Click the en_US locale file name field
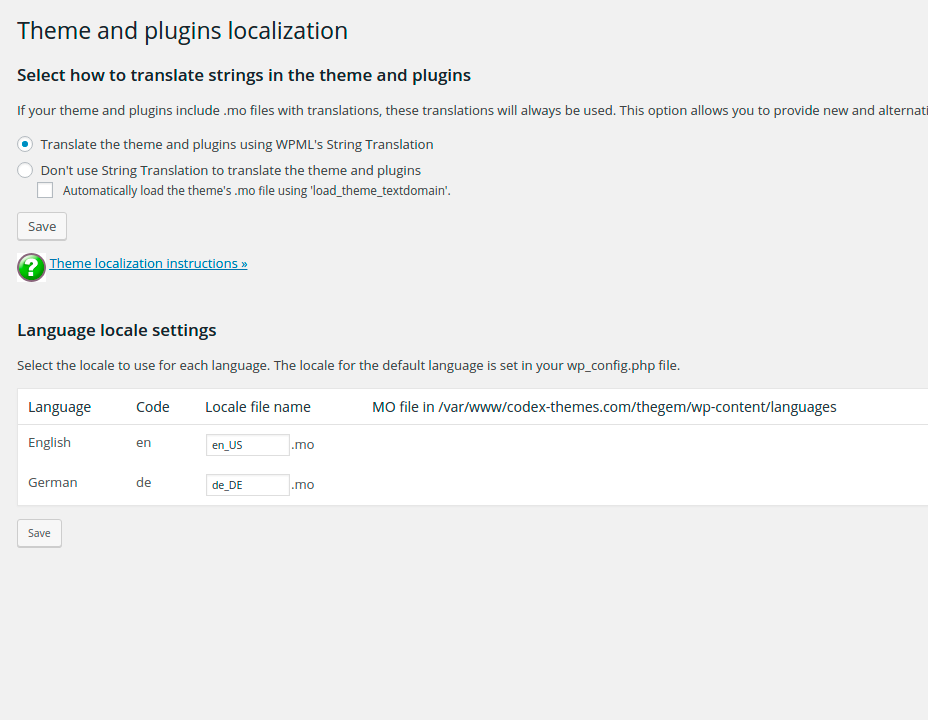 (x=247, y=445)
